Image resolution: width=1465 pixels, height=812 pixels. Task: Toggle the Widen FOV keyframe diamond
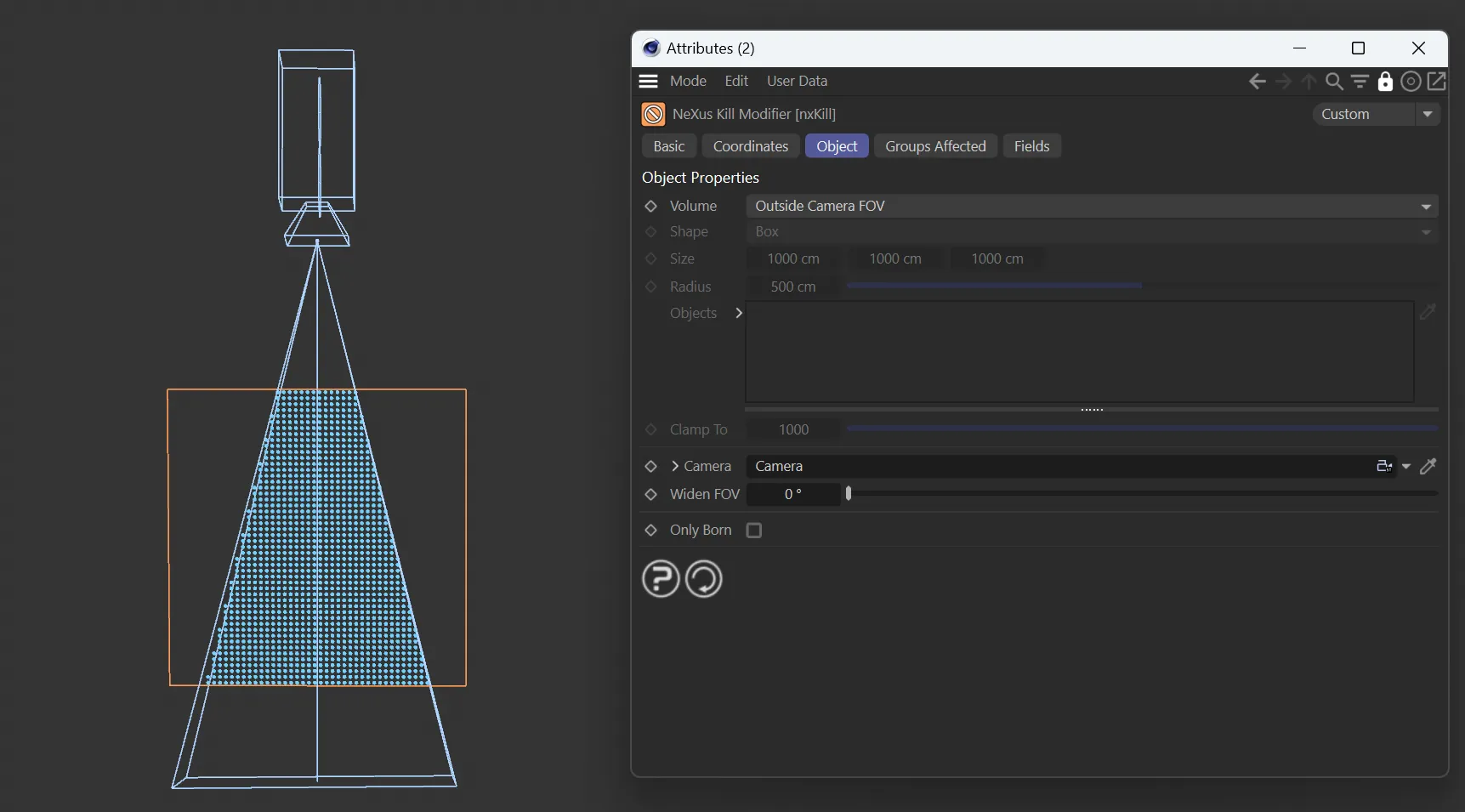point(651,494)
